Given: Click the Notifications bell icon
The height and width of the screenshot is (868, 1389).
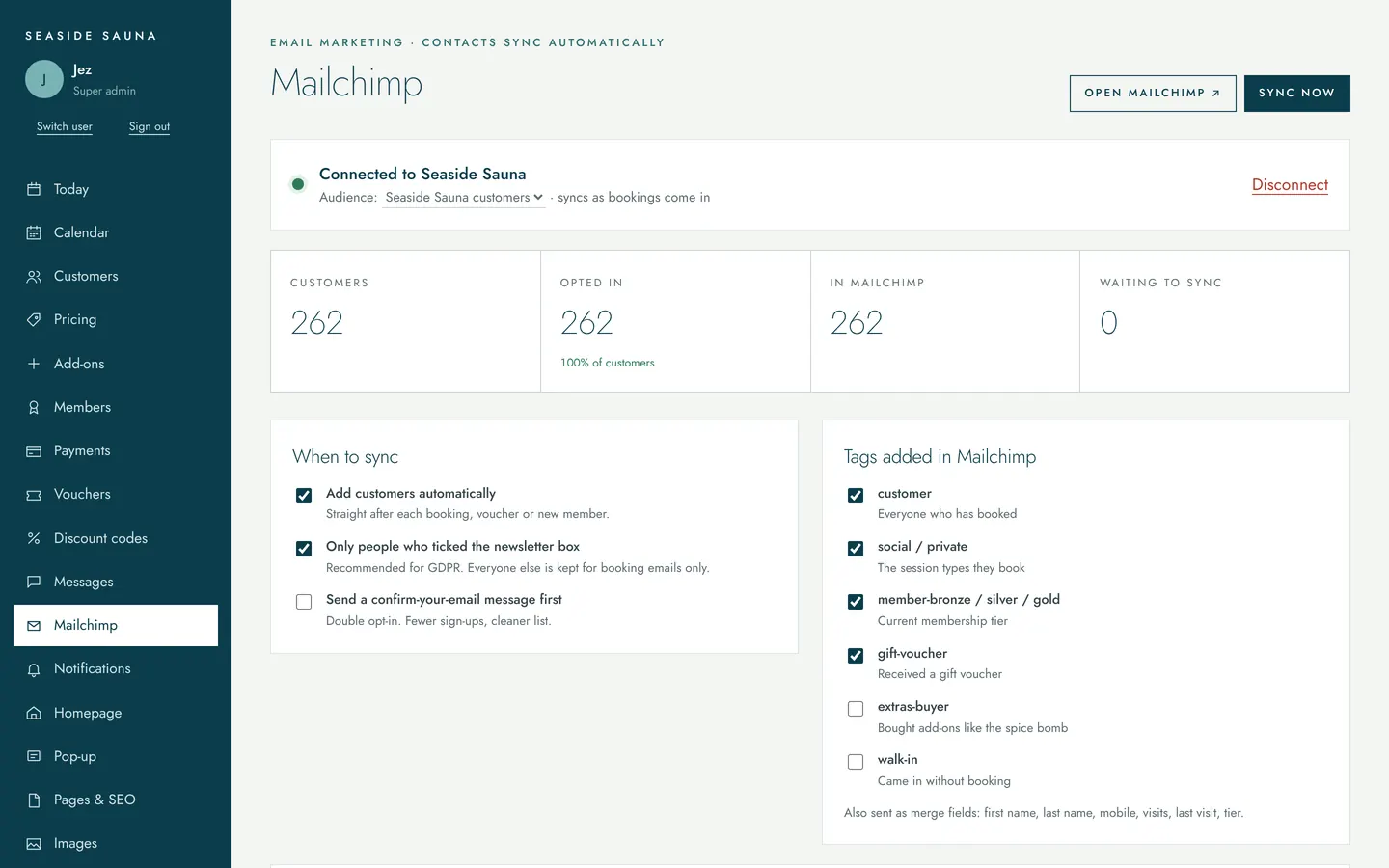Looking at the screenshot, I should (34, 668).
